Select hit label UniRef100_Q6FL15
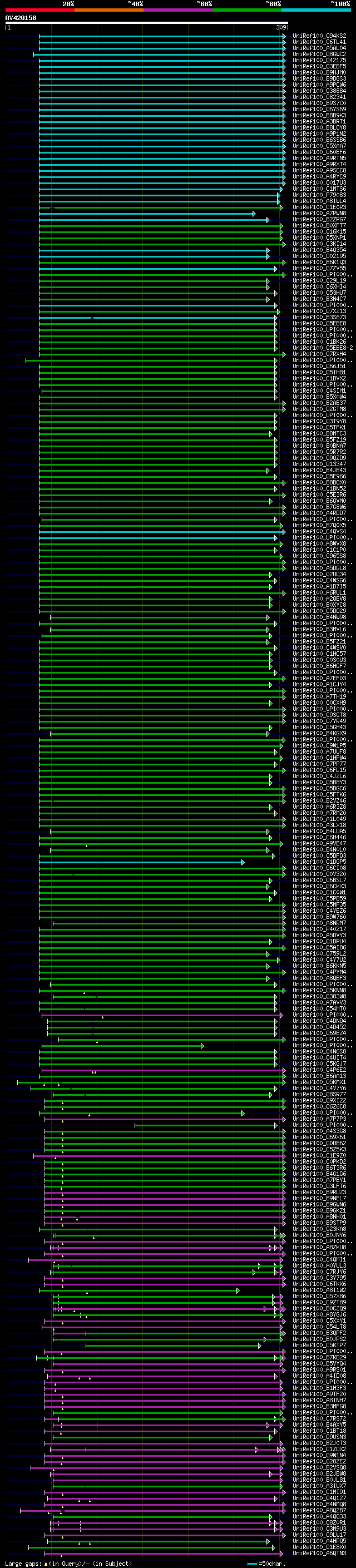 coord(319,770)
